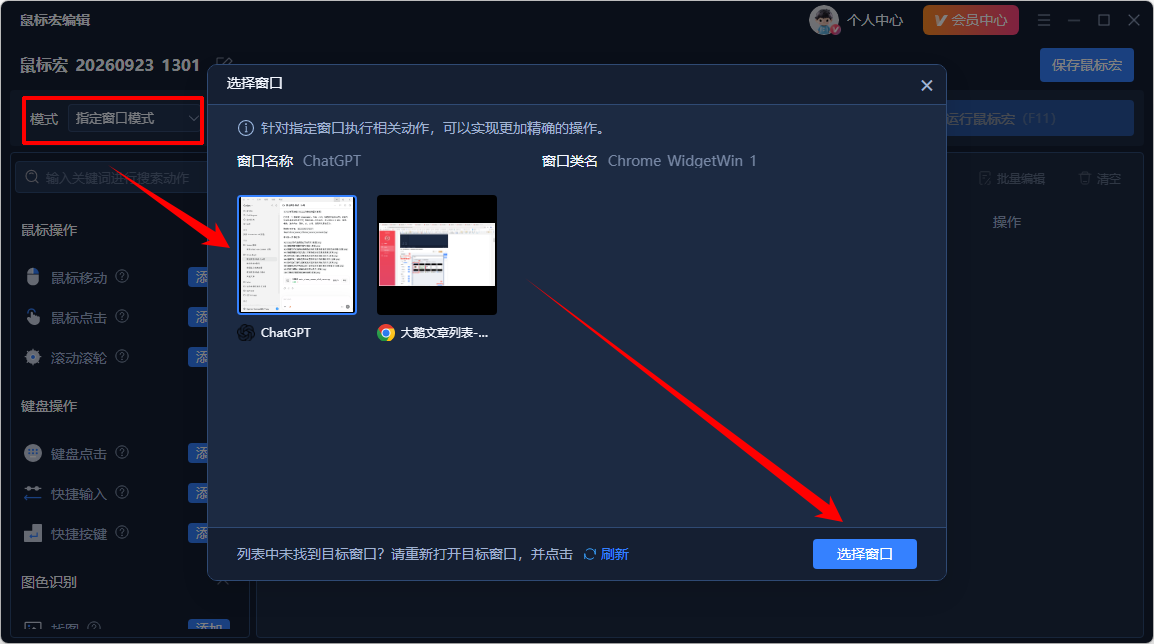The width and height of the screenshot is (1154, 644).
Task: Click the macro name 鼠标宏 20260923 1301
Action: tap(110, 66)
